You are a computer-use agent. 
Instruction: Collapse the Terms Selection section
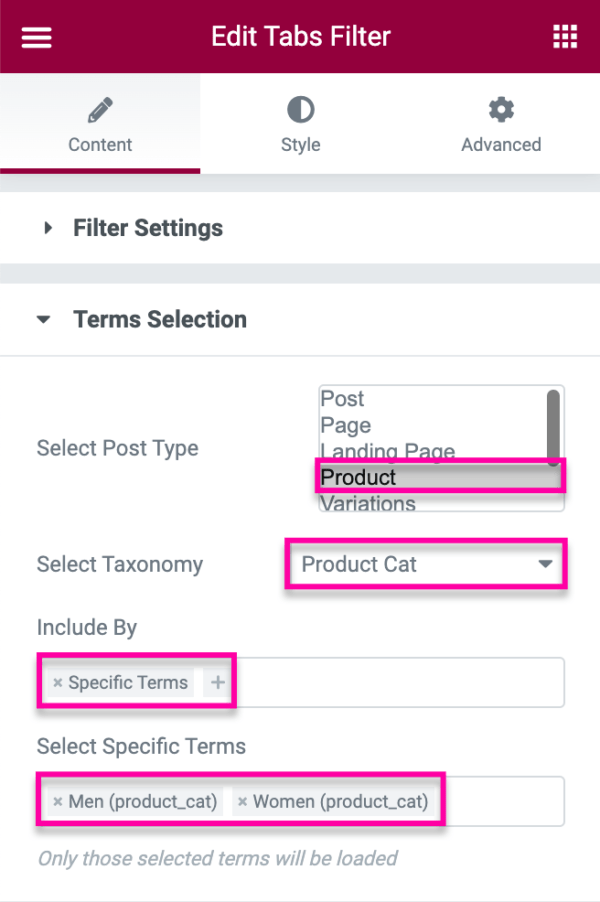159,319
